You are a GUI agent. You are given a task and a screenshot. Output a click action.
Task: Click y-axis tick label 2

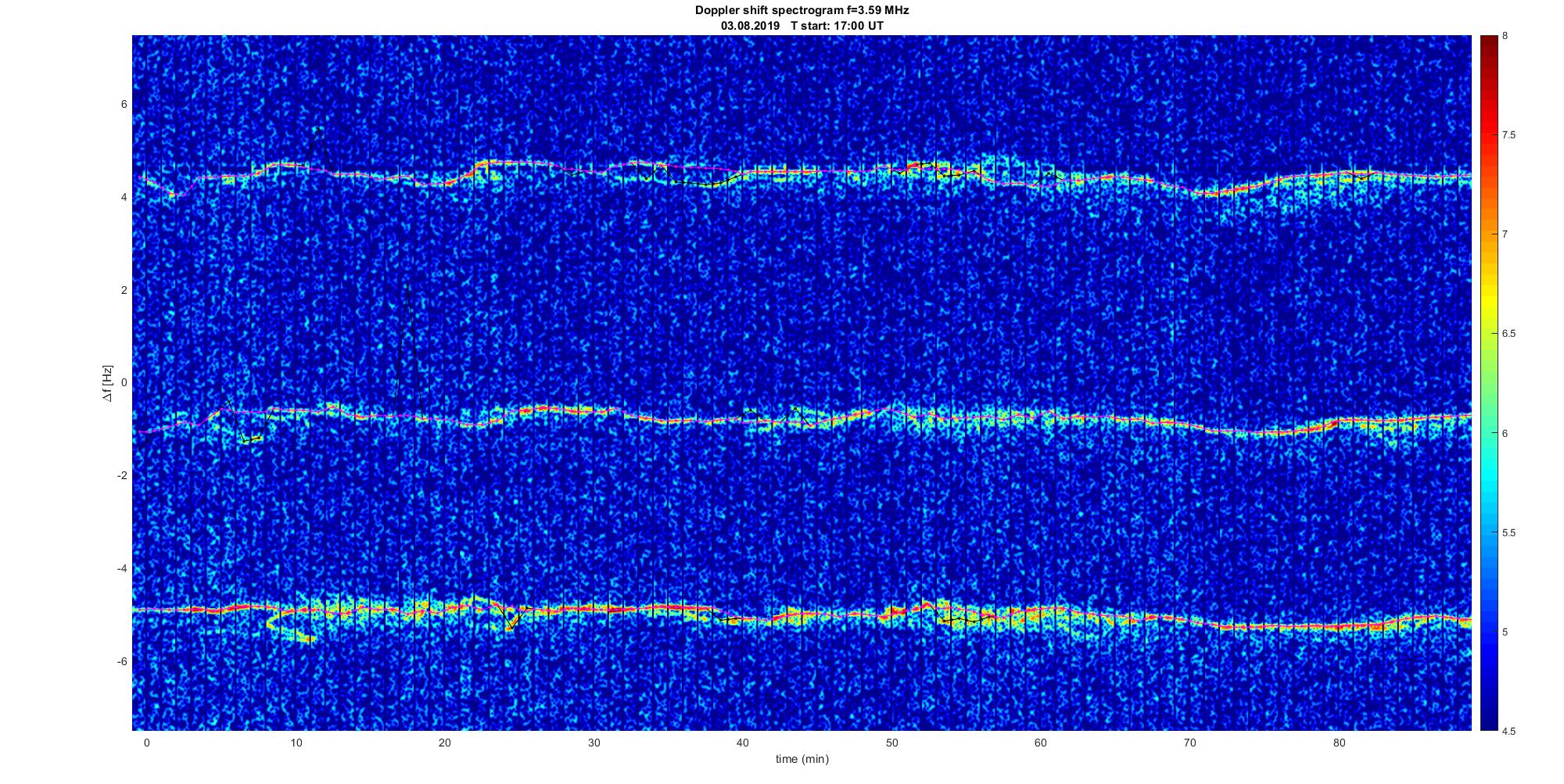pos(124,290)
